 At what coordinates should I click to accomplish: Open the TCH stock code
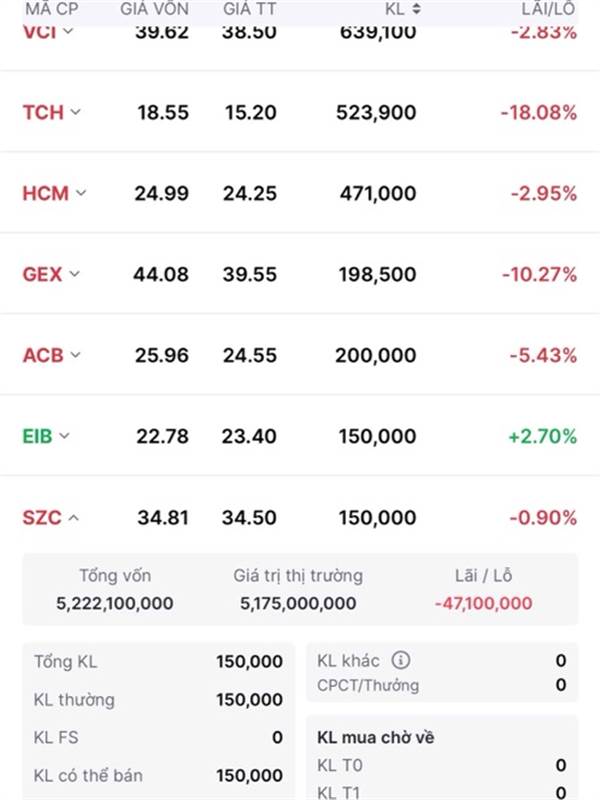click(x=43, y=113)
